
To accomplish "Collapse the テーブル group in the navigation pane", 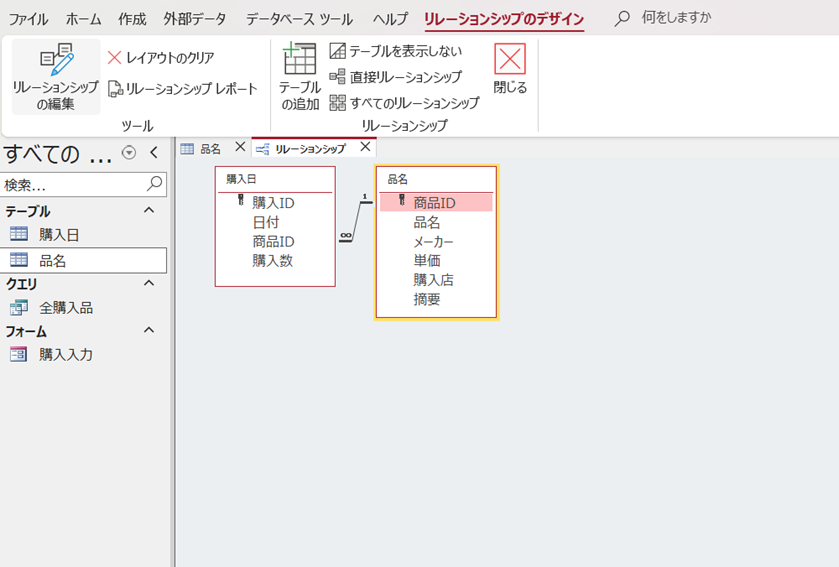I will (x=149, y=211).
